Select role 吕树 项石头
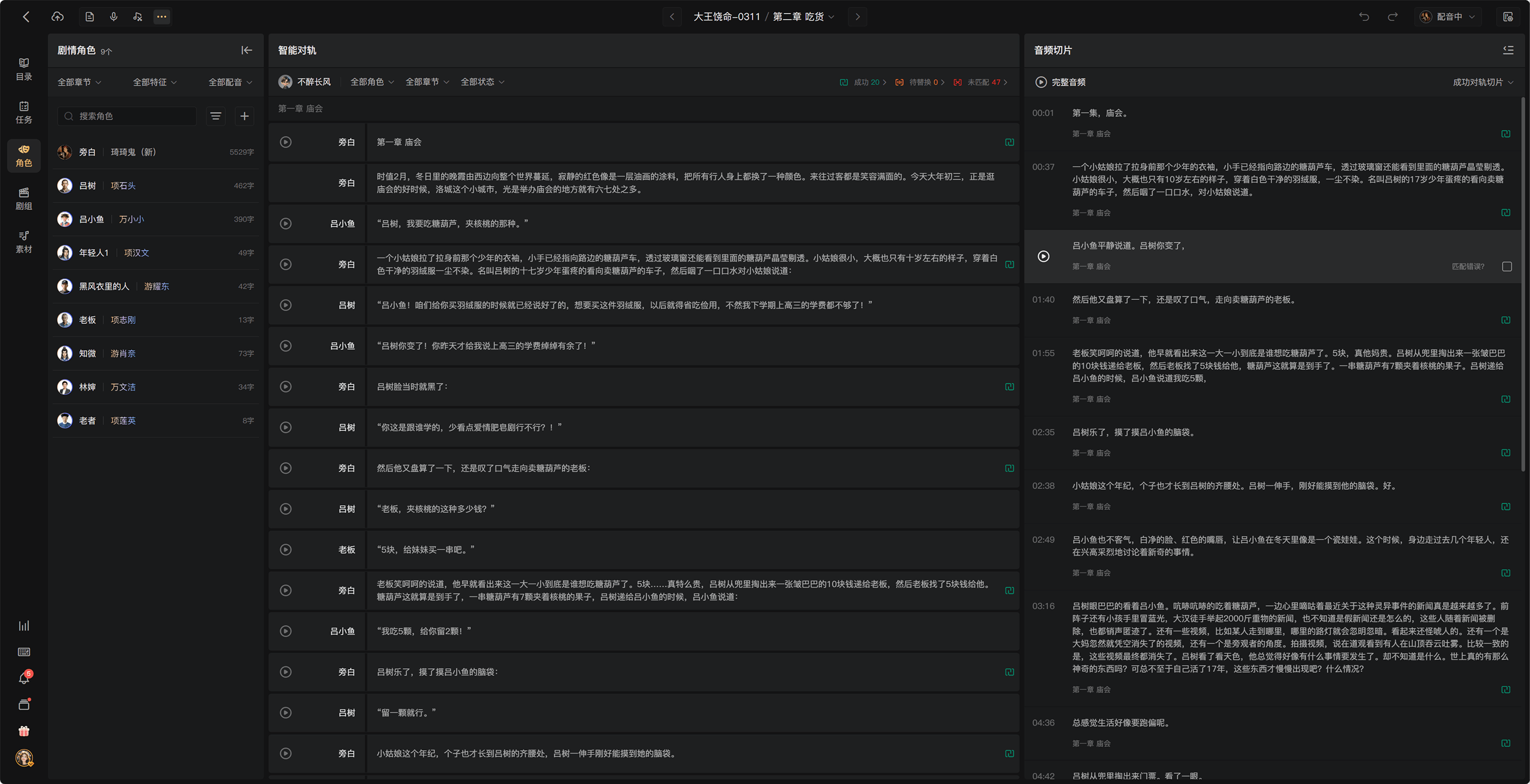 (156, 186)
